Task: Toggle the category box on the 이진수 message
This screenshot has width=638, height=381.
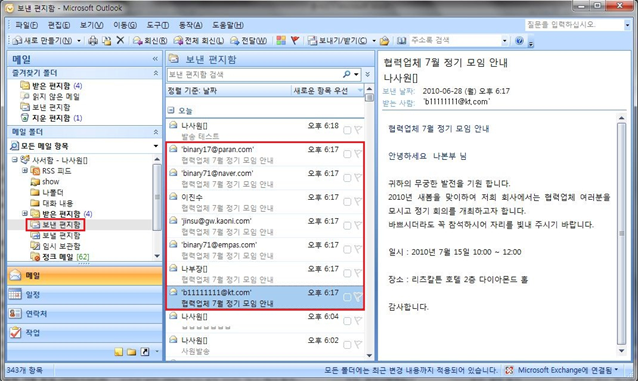Action: 347,201
